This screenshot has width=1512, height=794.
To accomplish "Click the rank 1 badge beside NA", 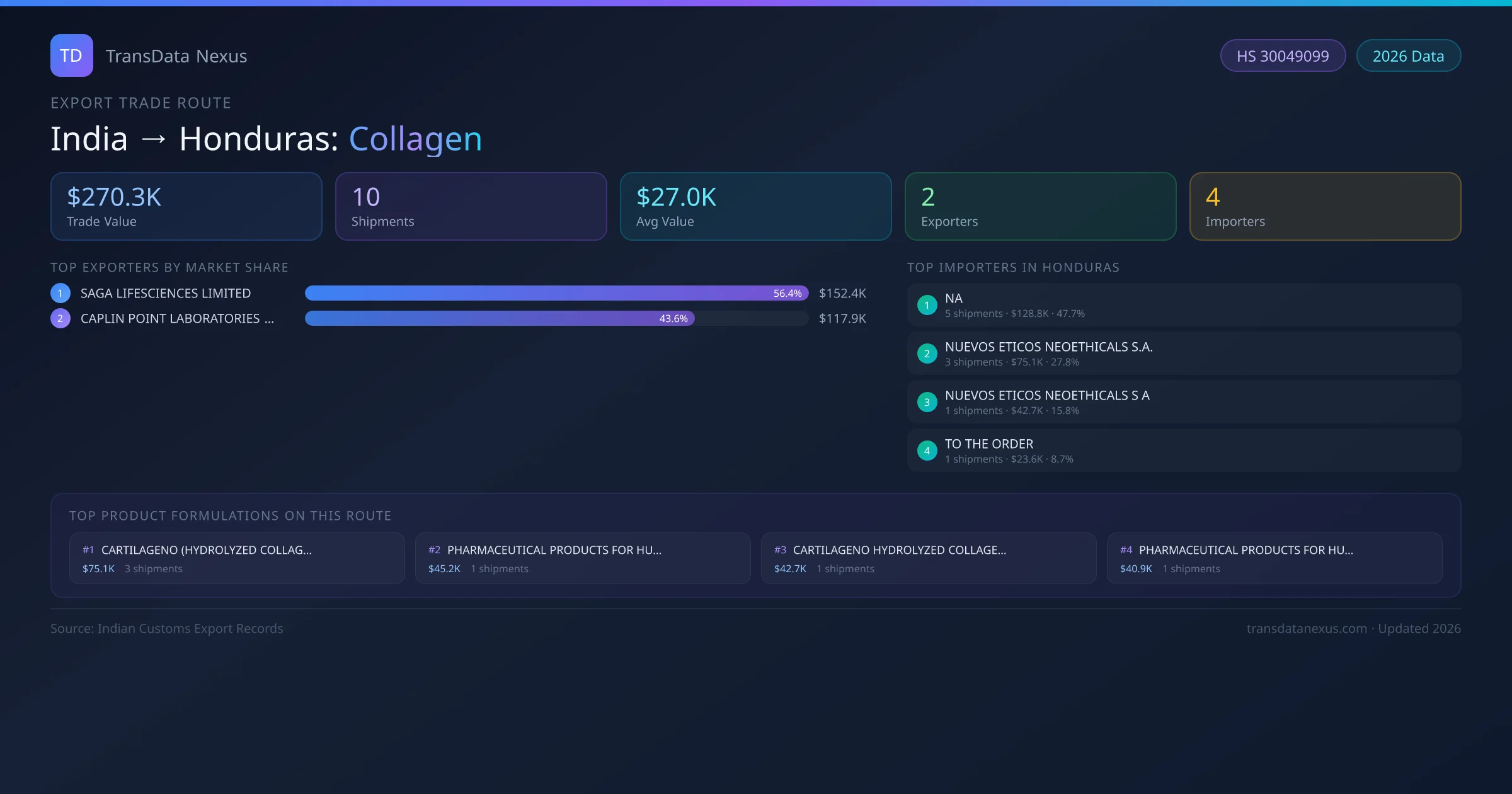I will pyautogui.click(x=927, y=305).
